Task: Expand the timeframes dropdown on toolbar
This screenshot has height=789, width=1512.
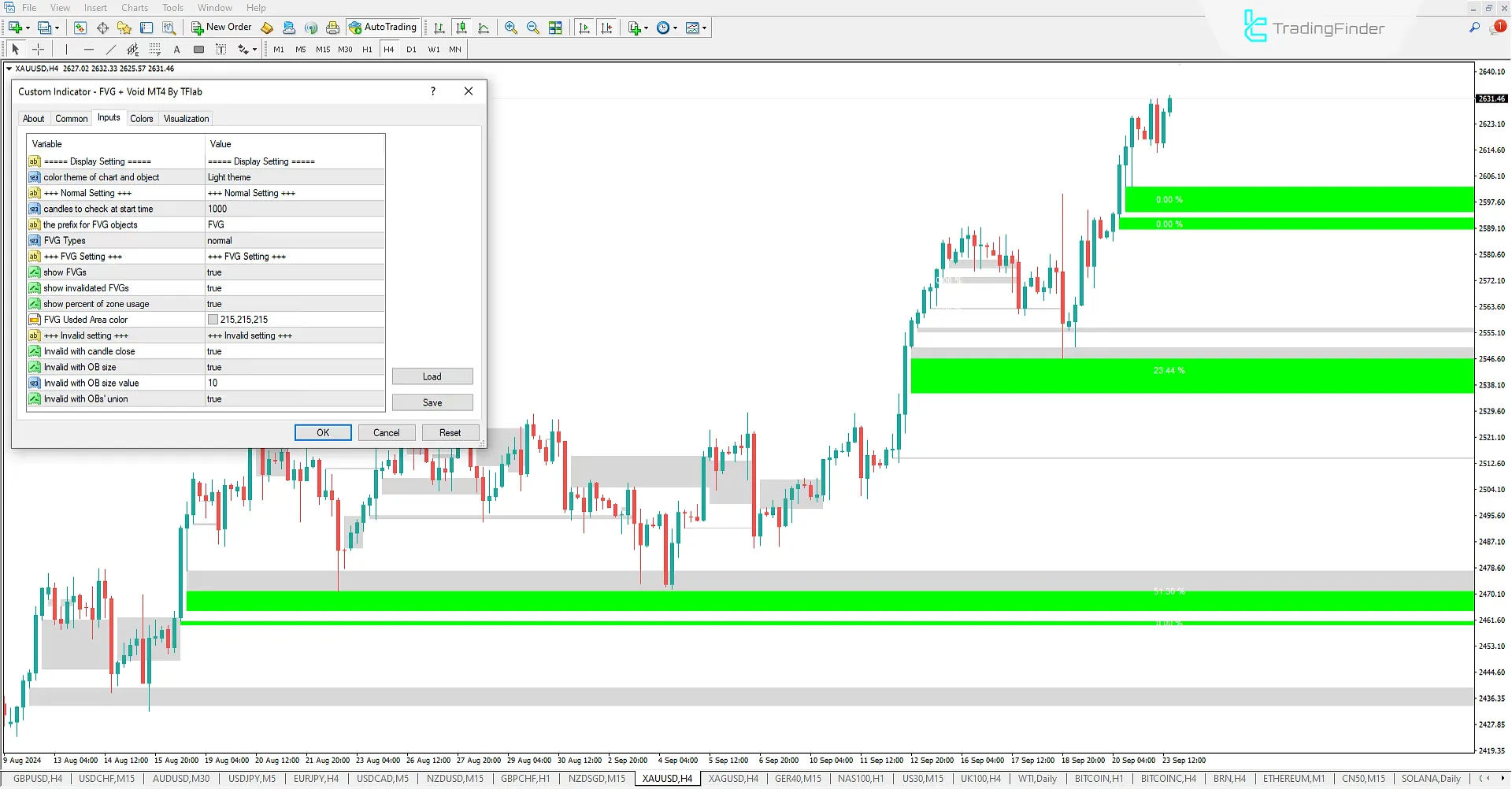Action: point(675,28)
